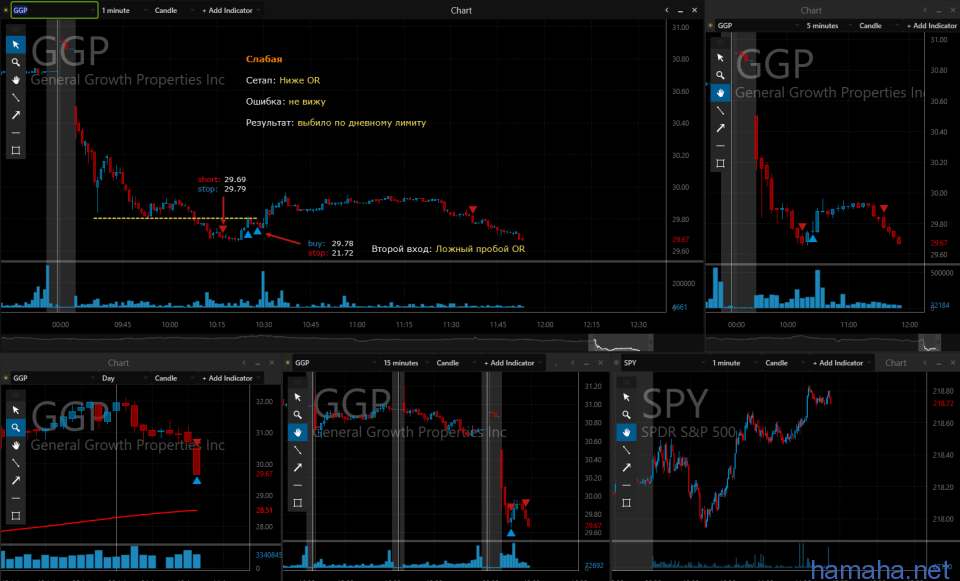Activate the hand pan tool in the GGP Day chart
The image size is (960, 581).
[x=16, y=445]
